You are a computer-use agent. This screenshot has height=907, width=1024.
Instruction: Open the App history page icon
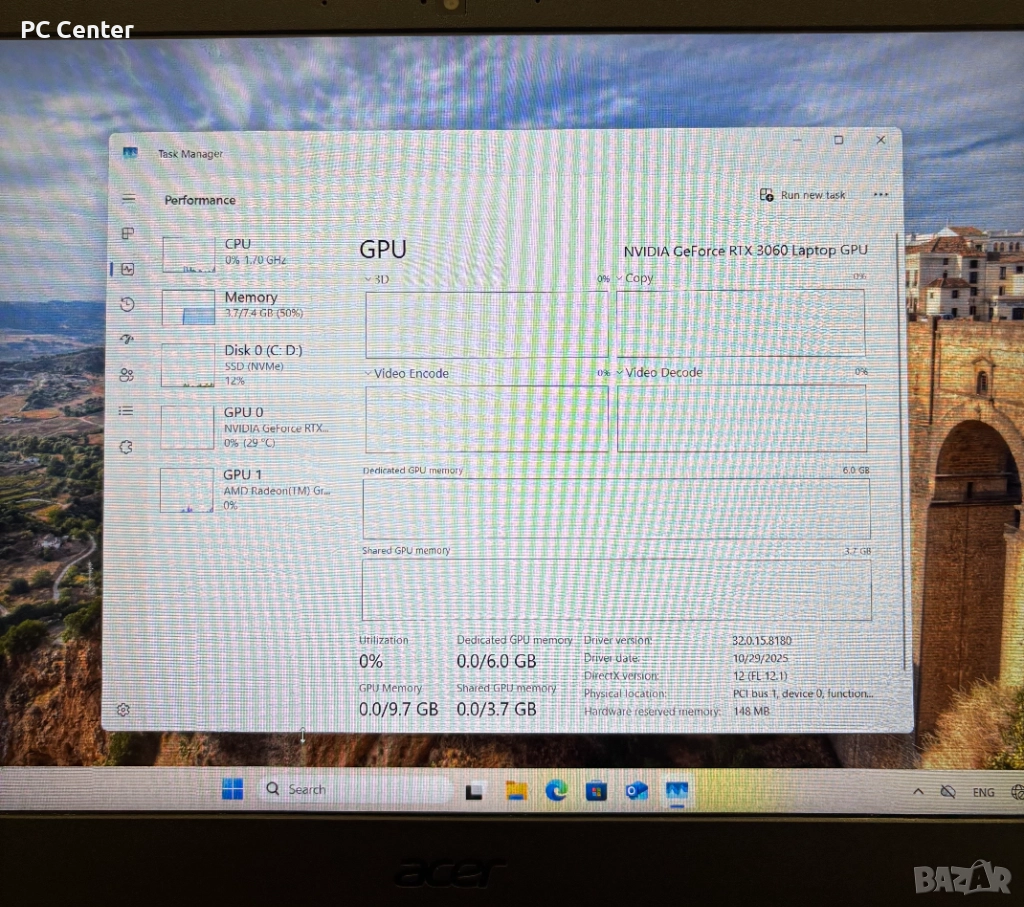pos(127,304)
